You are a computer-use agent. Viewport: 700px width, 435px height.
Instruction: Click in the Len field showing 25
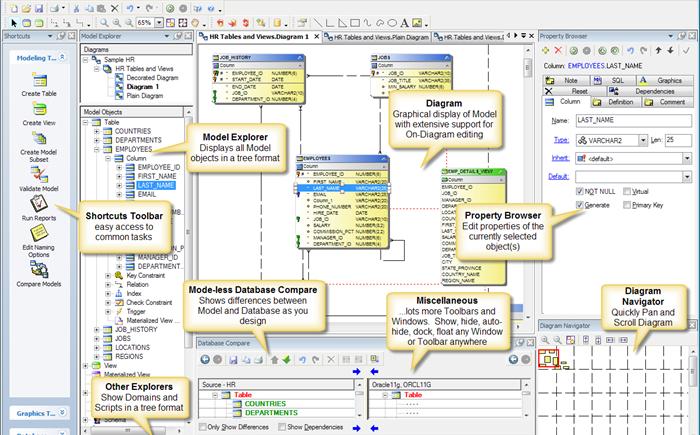pyautogui.click(x=678, y=140)
